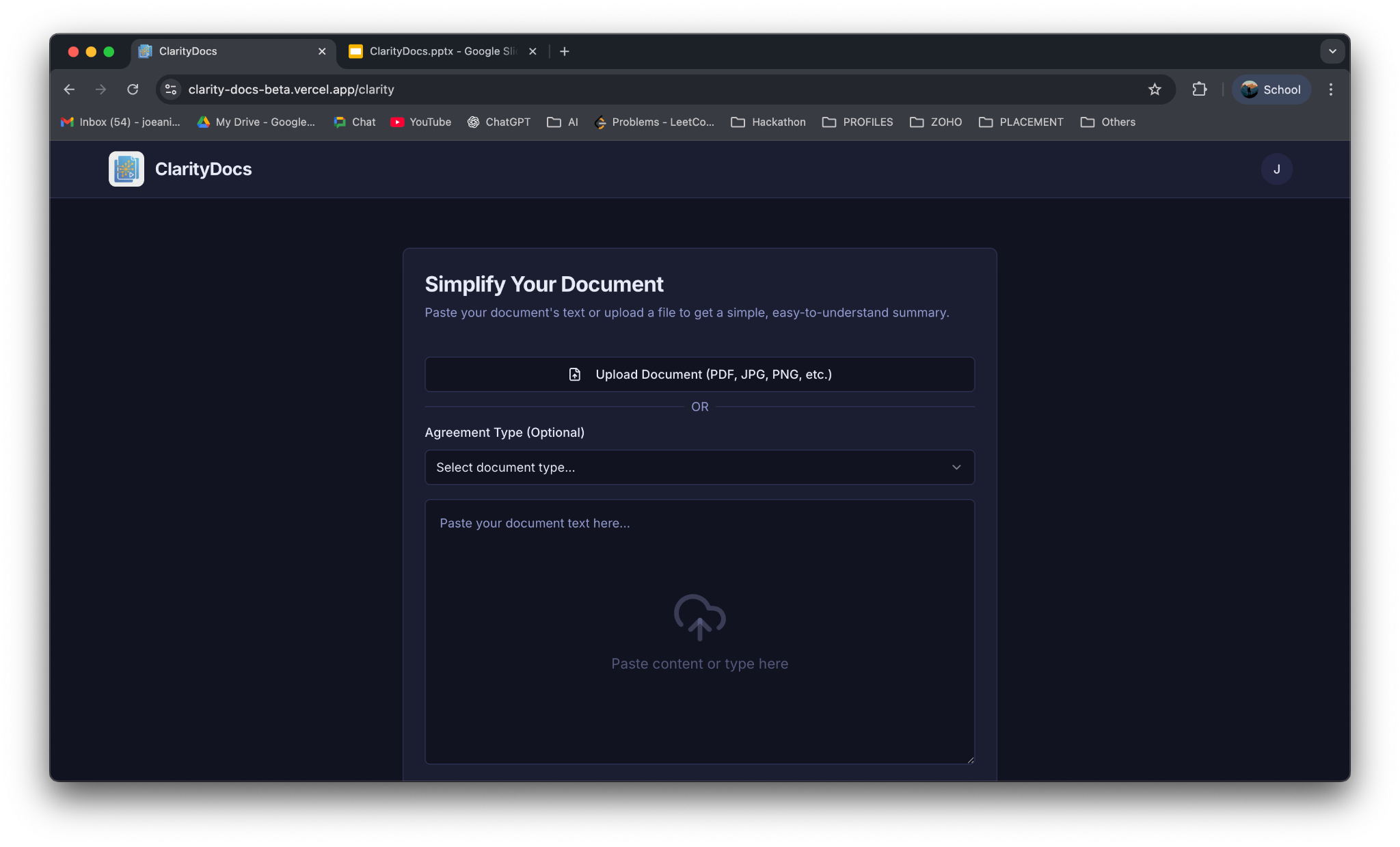Expand the Select document type dropdown
1400x847 pixels.
pos(699,468)
